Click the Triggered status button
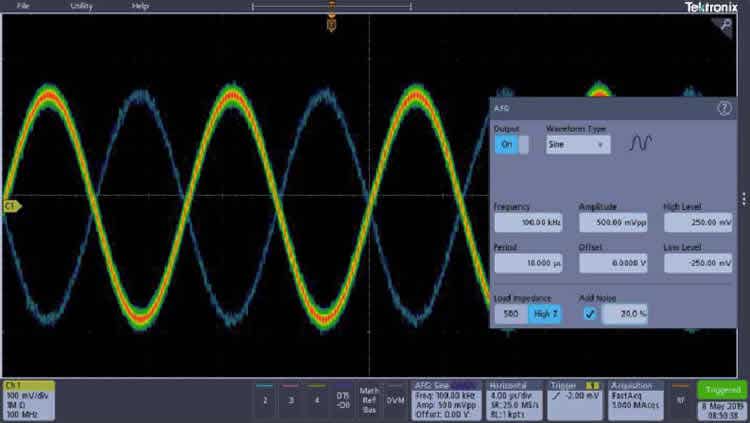Image resolution: width=750 pixels, height=423 pixels. (721, 390)
